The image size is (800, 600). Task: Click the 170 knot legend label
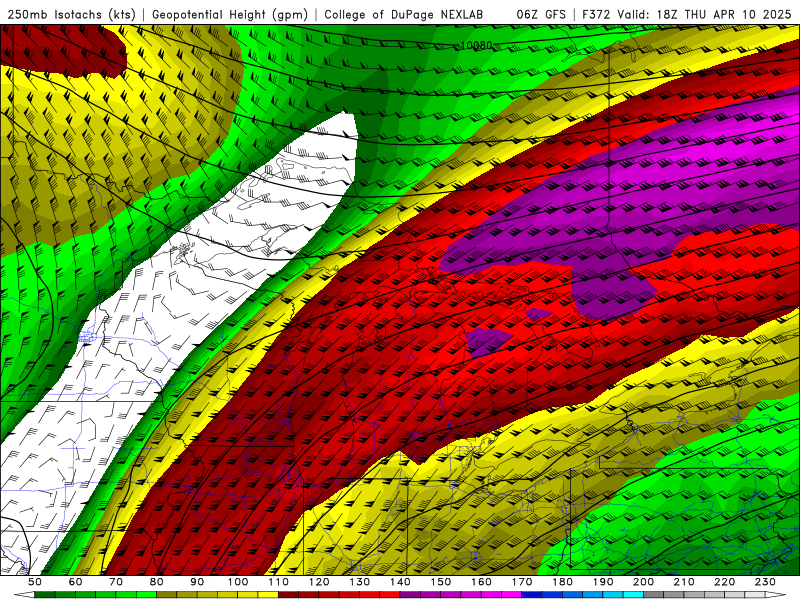(x=522, y=582)
